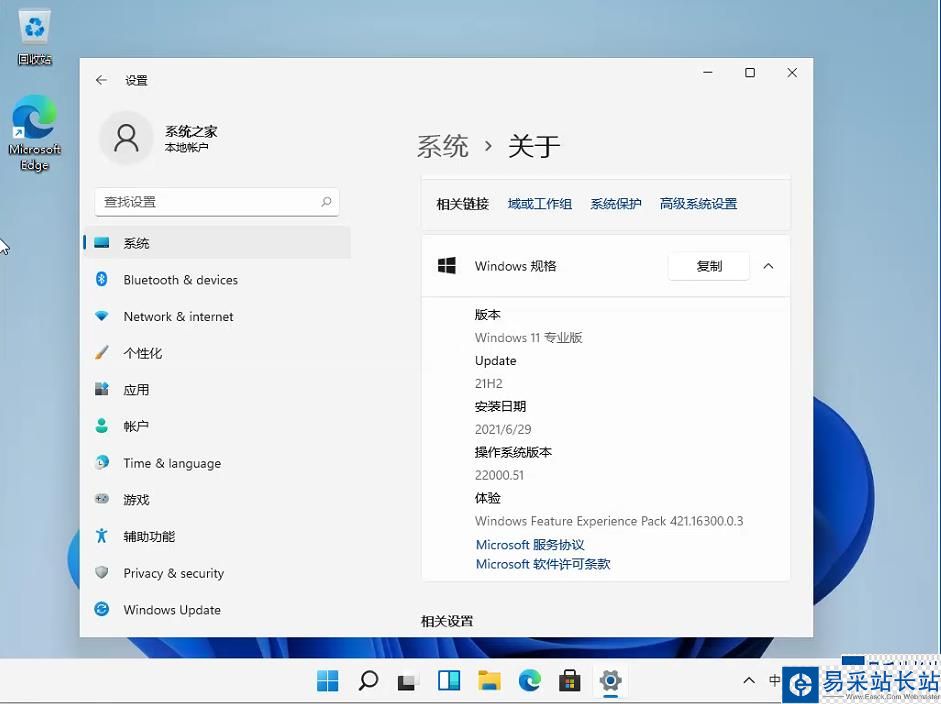Click the 相关设置 heading
The image size is (941, 704).
pyautogui.click(x=447, y=621)
